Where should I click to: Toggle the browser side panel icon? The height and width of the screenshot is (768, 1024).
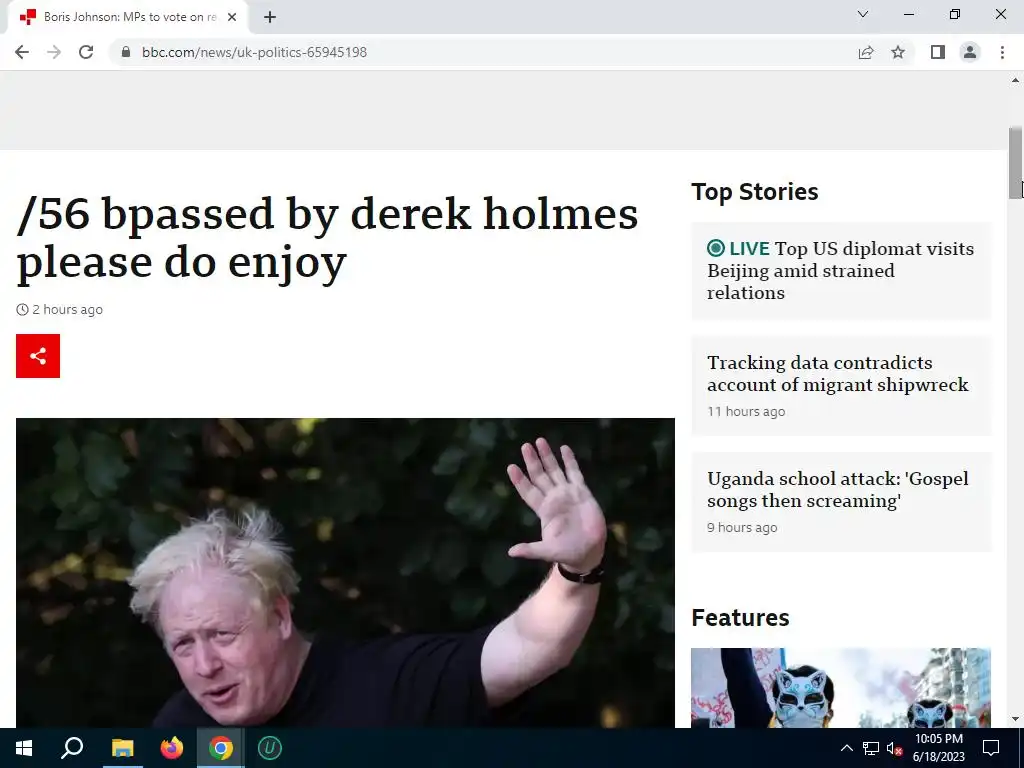[938, 52]
